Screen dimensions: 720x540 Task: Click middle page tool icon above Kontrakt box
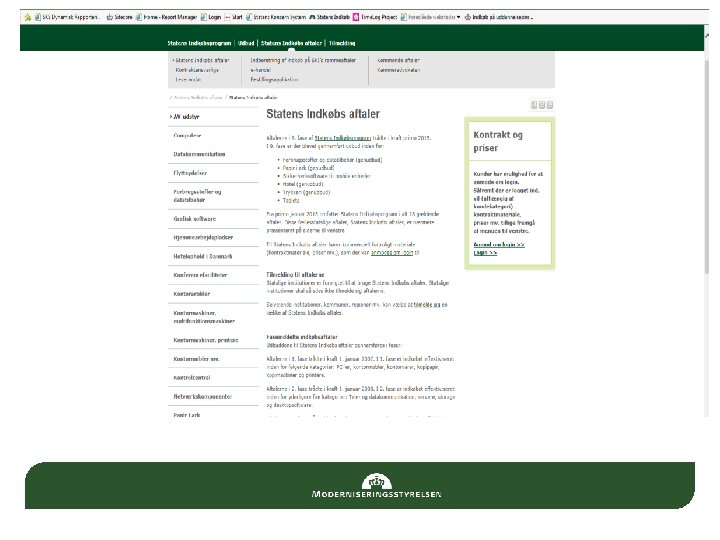pyautogui.click(x=542, y=105)
